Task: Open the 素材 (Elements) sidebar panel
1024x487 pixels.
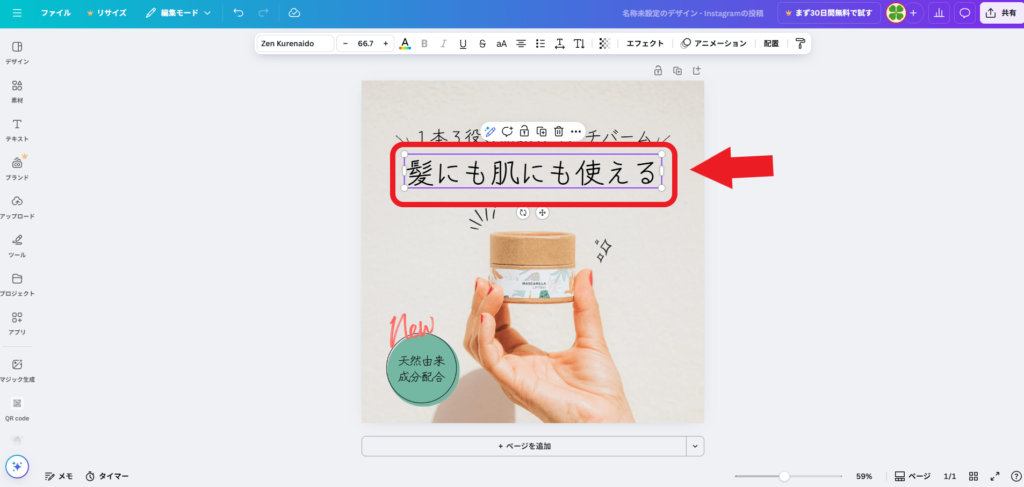Action: pyautogui.click(x=17, y=90)
